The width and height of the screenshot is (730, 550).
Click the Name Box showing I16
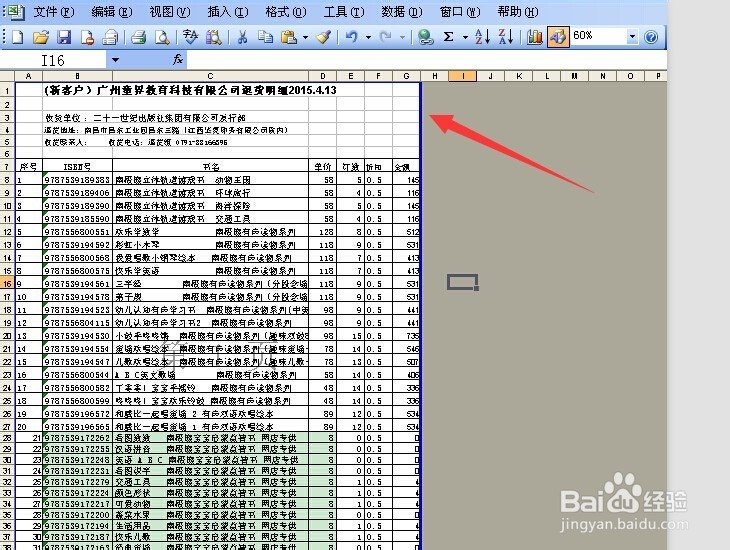(x=53, y=60)
